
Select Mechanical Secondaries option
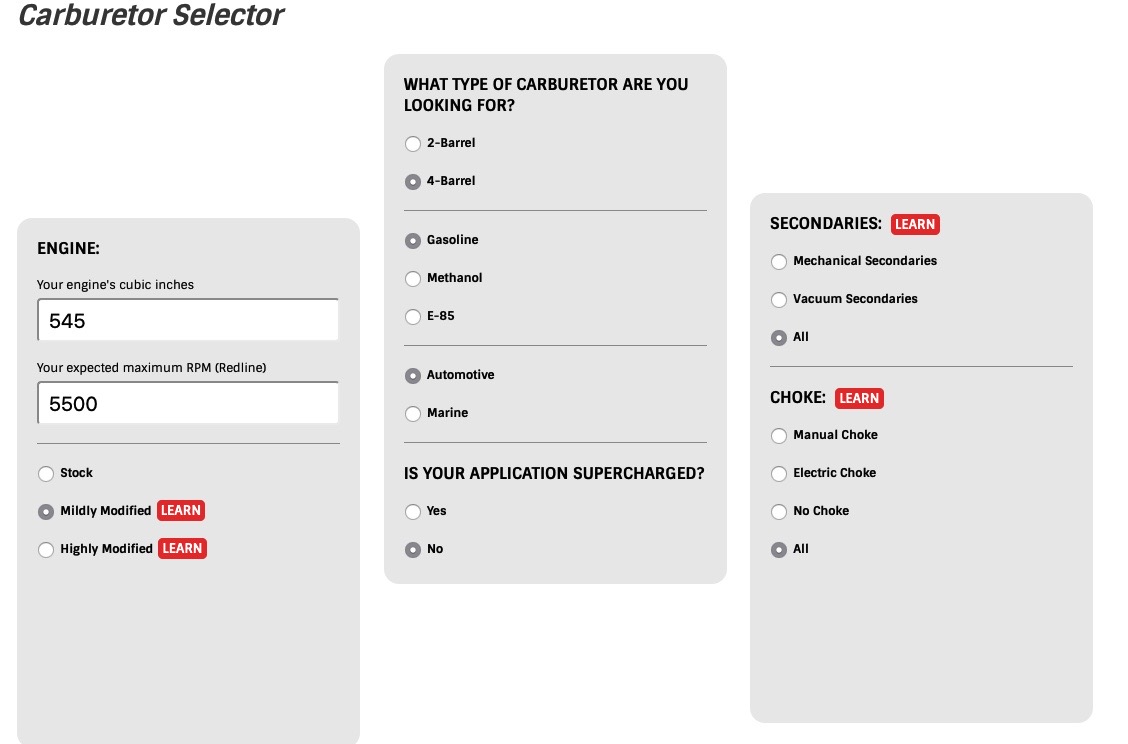pos(779,262)
